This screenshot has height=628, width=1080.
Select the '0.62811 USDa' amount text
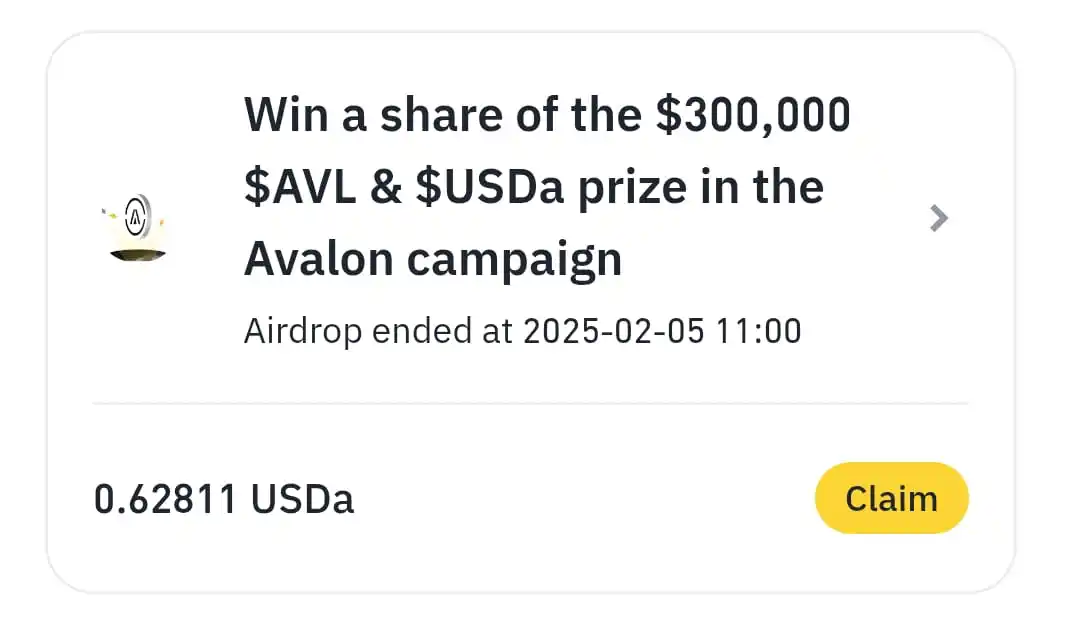225,497
